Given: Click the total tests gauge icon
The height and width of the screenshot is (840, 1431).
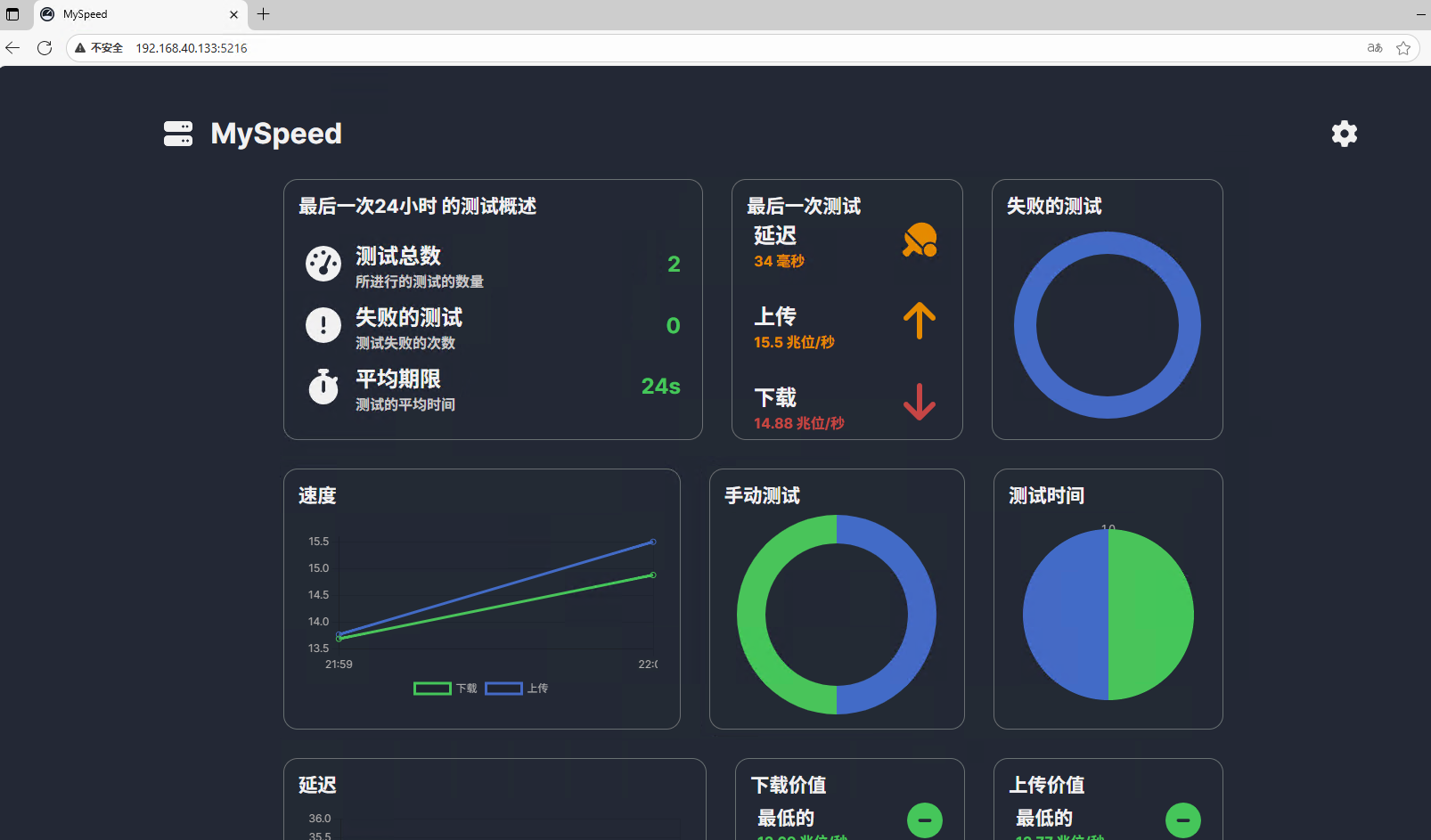Looking at the screenshot, I should pyautogui.click(x=323, y=264).
